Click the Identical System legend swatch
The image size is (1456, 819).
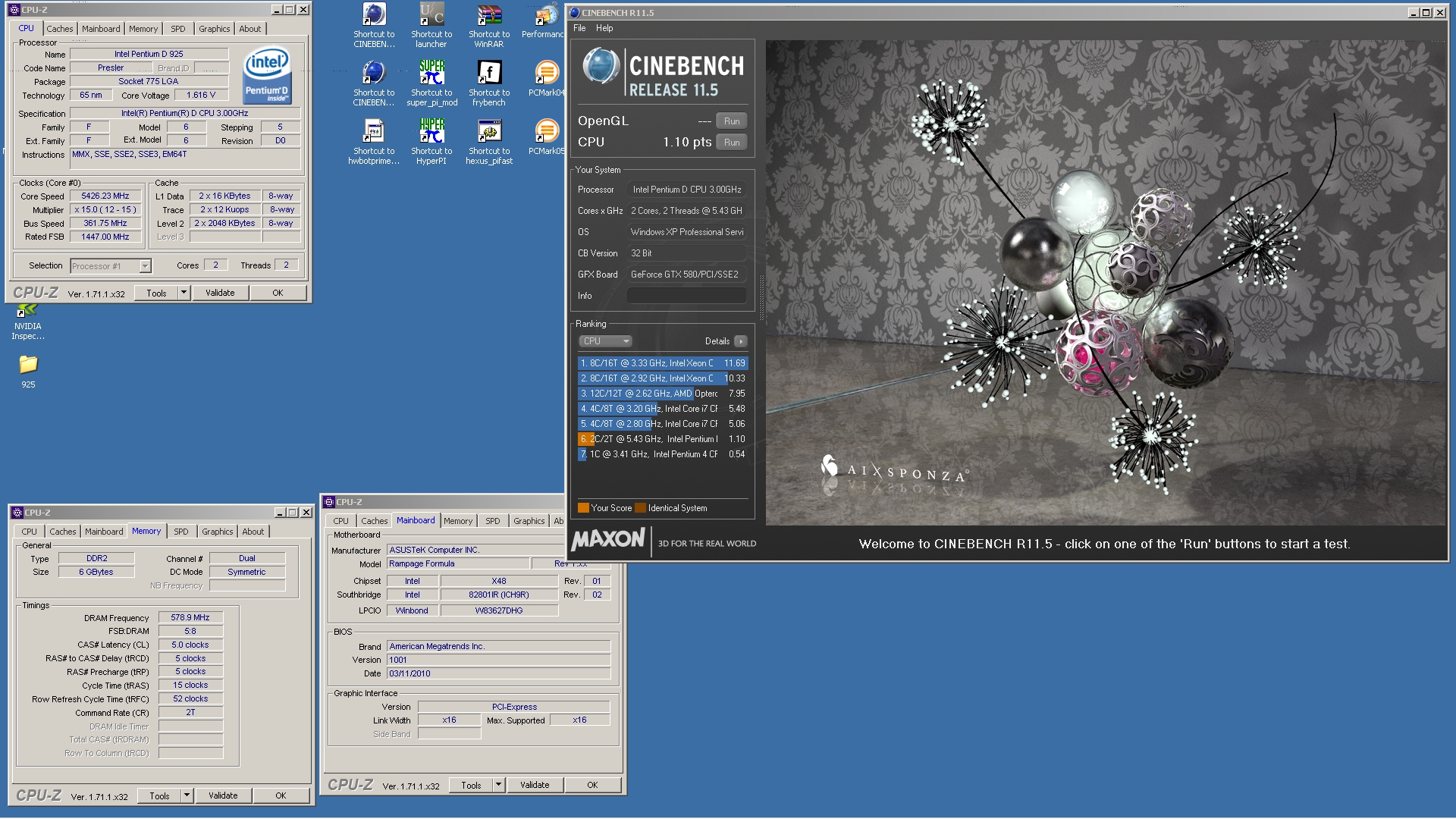[x=640, y=508]
